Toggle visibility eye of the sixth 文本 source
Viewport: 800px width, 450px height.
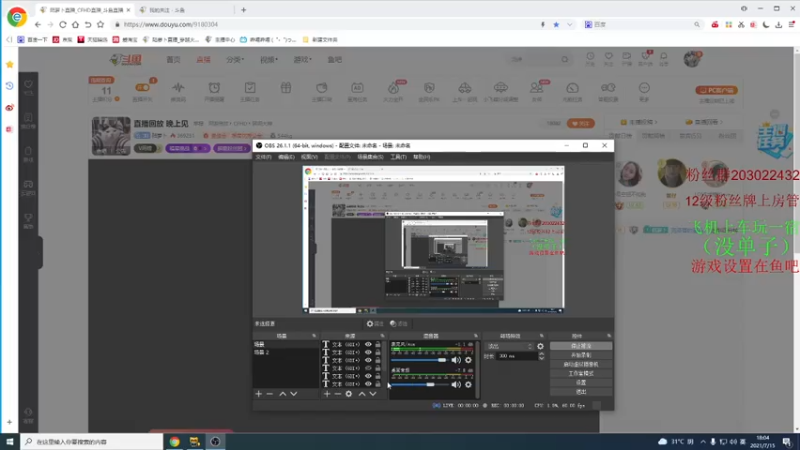[x=368, y=384]
